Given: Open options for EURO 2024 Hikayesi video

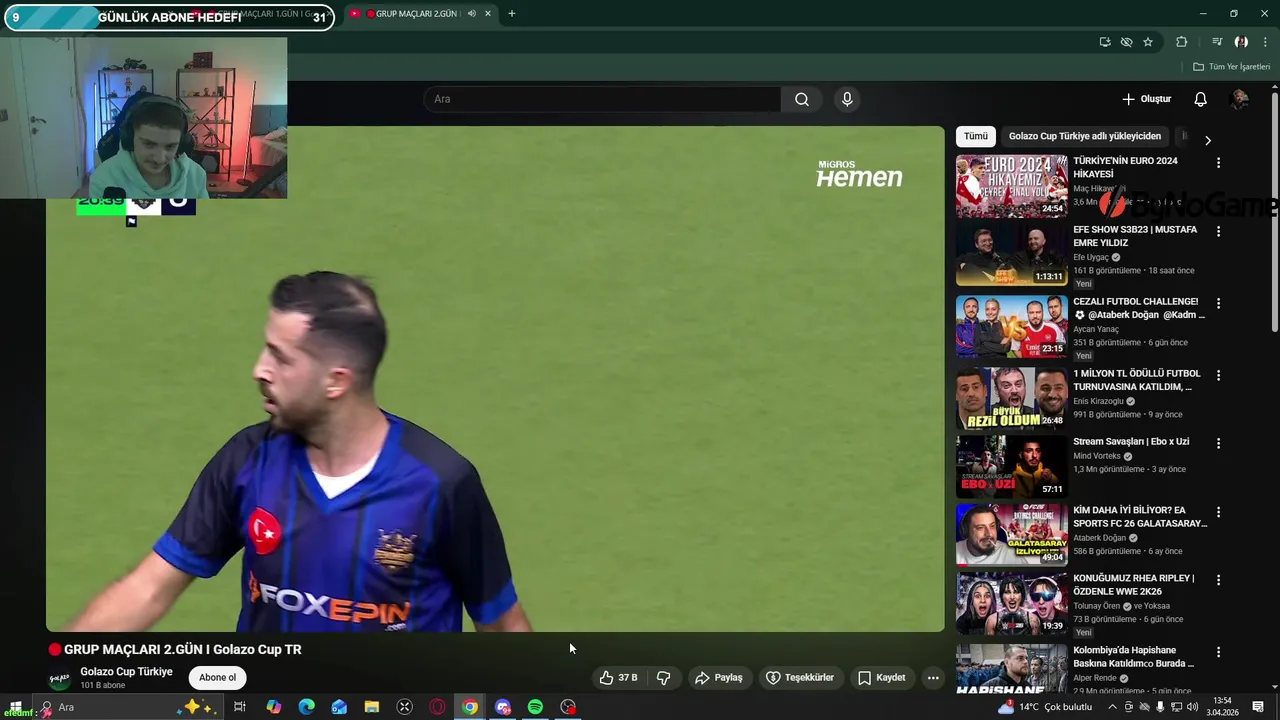Looking at the screenshot, I should 1218,162.
